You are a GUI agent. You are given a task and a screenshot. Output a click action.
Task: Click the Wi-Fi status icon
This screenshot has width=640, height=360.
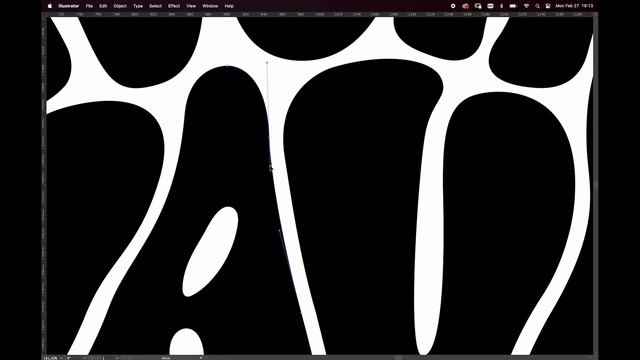(527, 6)
